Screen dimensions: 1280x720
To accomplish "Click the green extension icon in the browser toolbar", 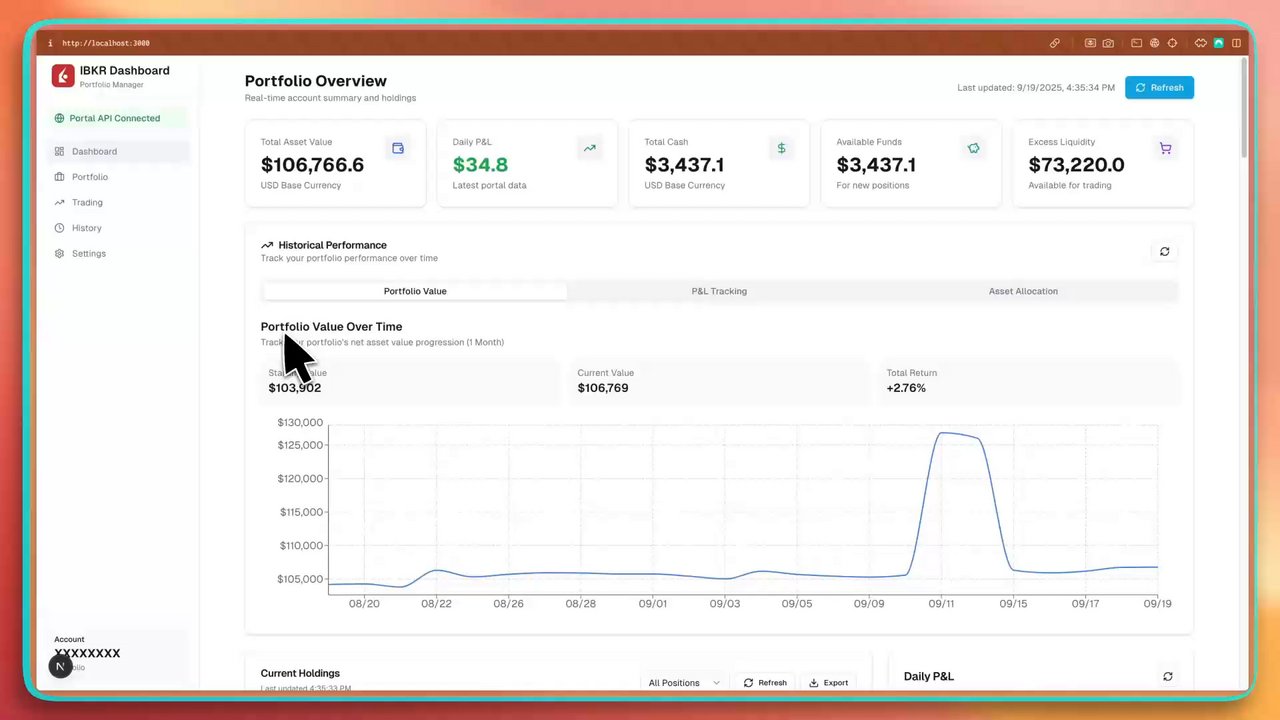I will (1219, 43).
